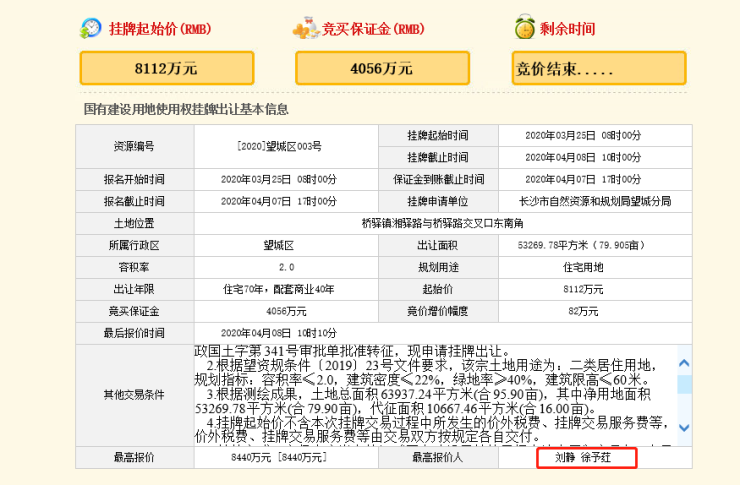
Task: Click the 土地位置 label
Action: [135, 223]
